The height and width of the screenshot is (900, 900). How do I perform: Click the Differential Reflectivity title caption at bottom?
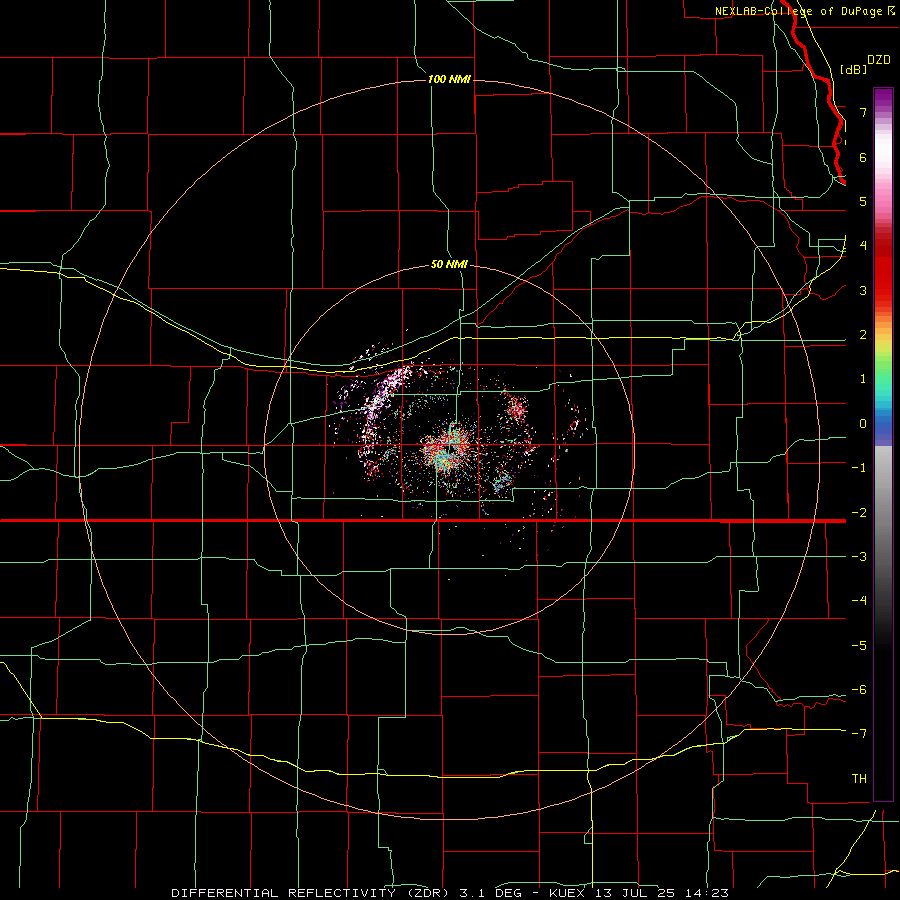(x=450, y=893)
